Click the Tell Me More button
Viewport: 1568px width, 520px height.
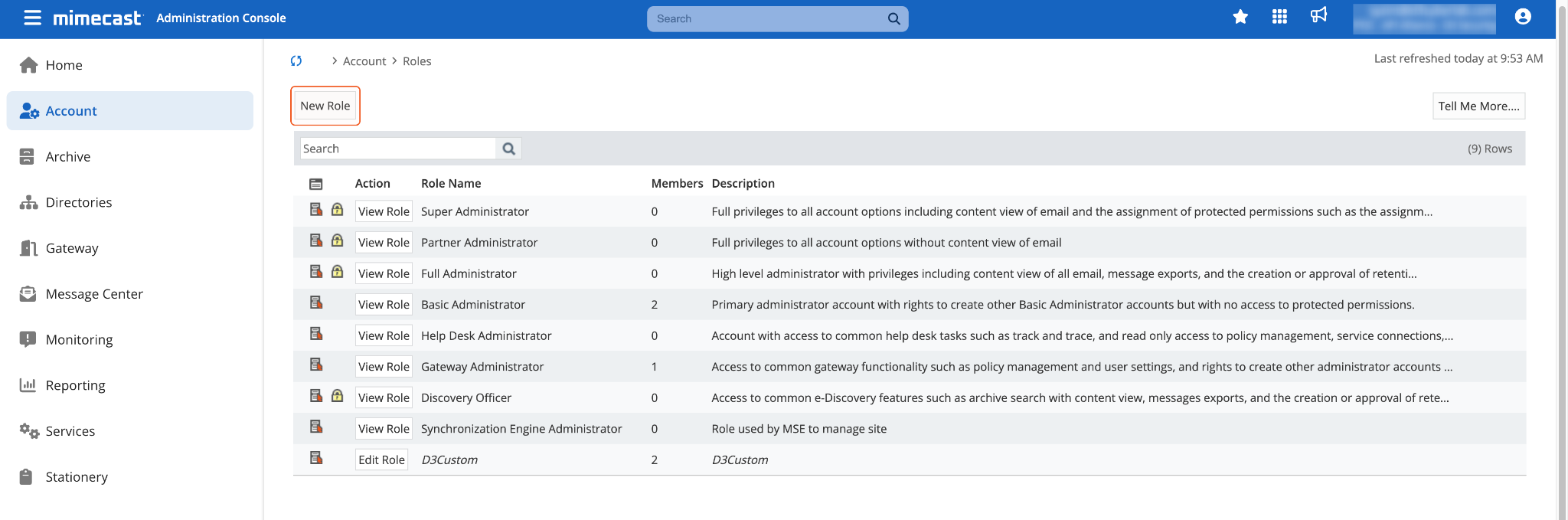click(1478, 106)
